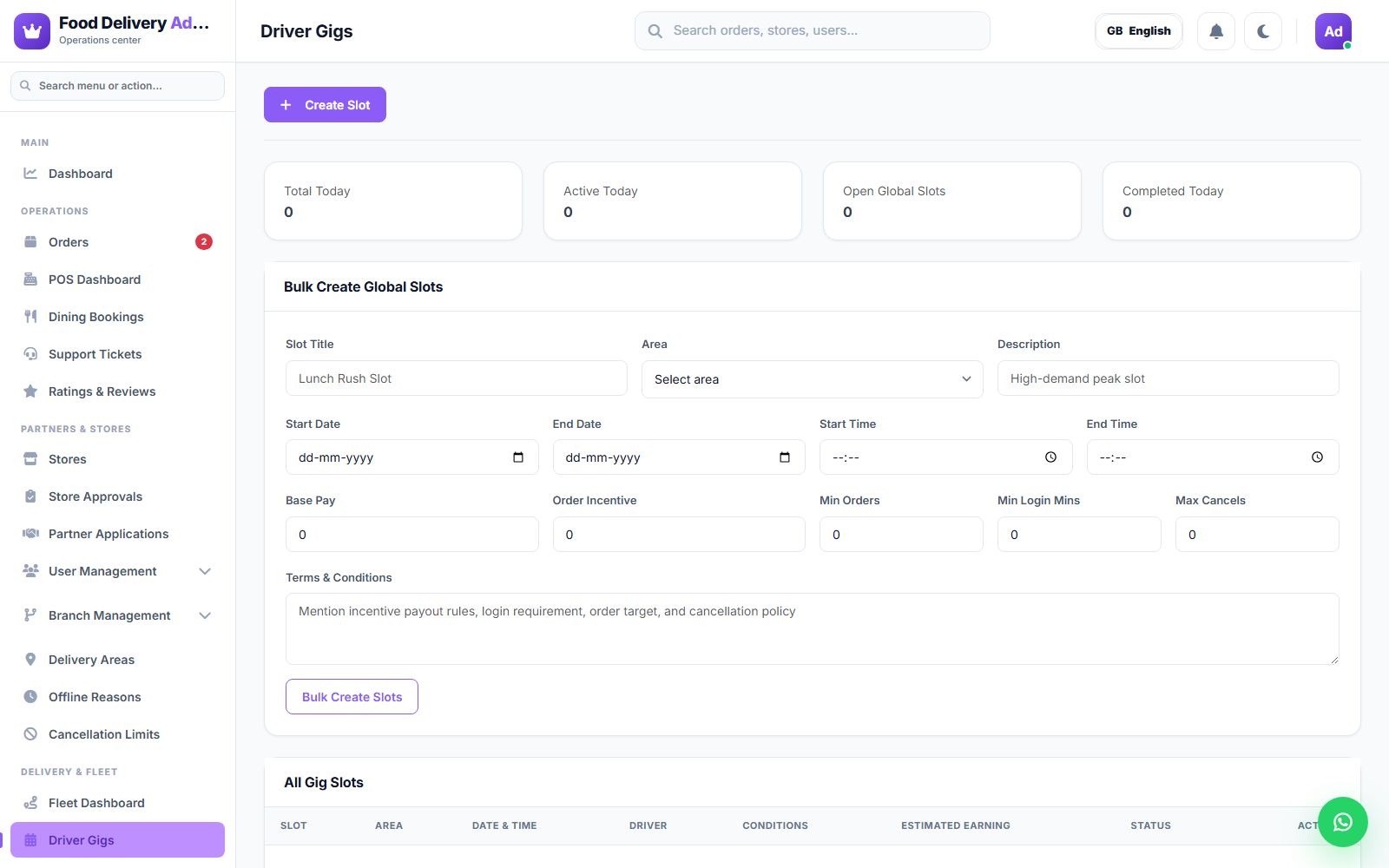Click the Partner Applications handshake icon

click(30, 534)
